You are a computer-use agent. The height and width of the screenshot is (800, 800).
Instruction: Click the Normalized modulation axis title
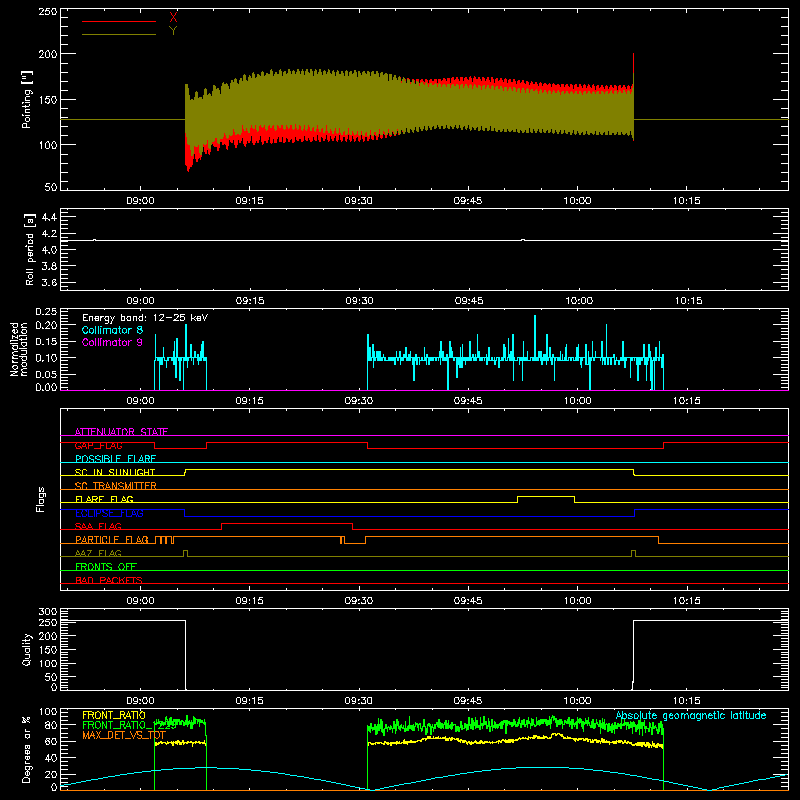click(x=19, y=349)
